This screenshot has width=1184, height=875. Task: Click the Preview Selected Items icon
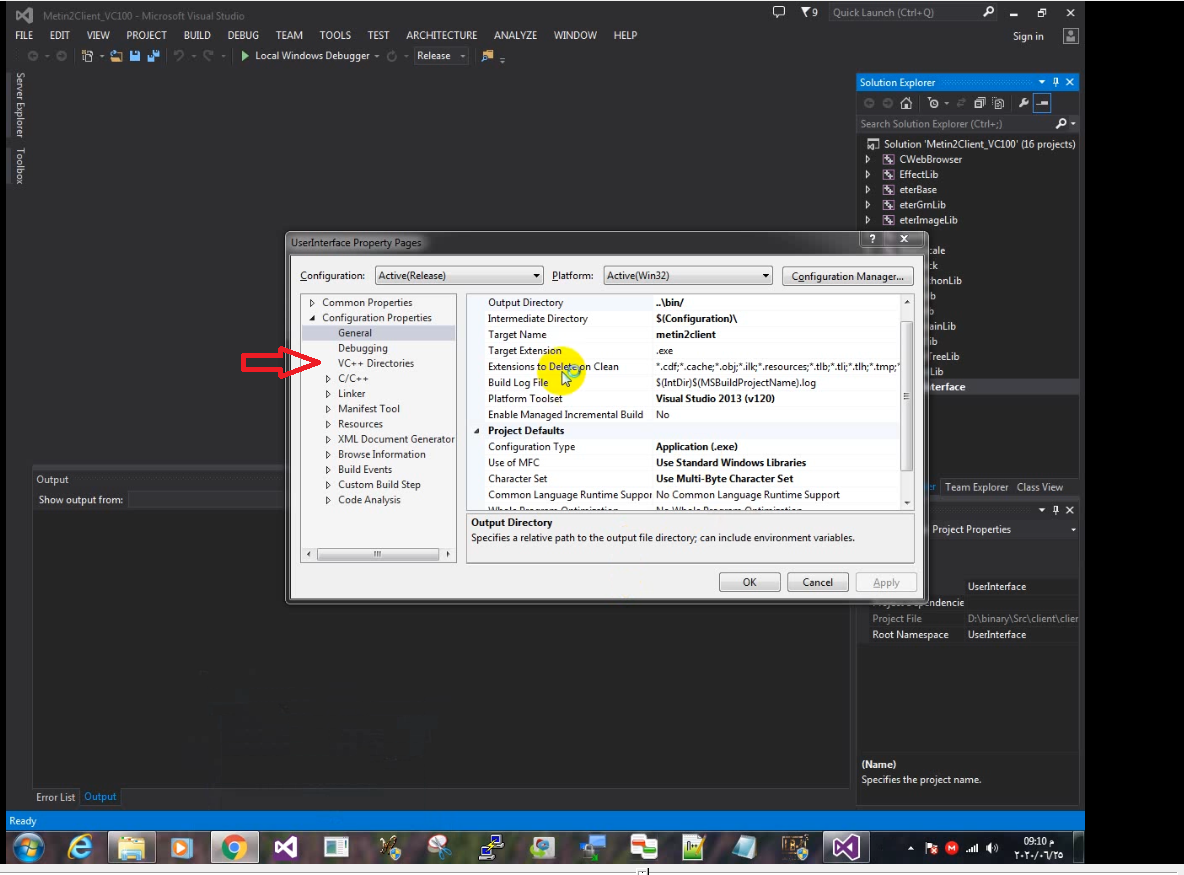[1042, 103]
